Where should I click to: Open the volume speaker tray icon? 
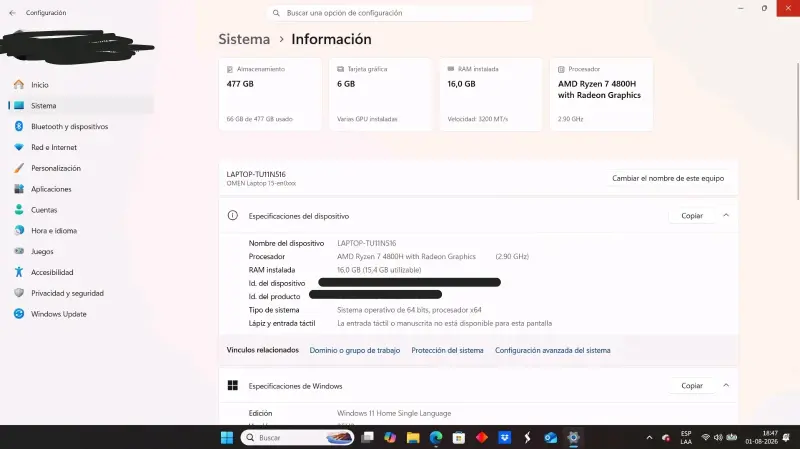click(718, 438)
